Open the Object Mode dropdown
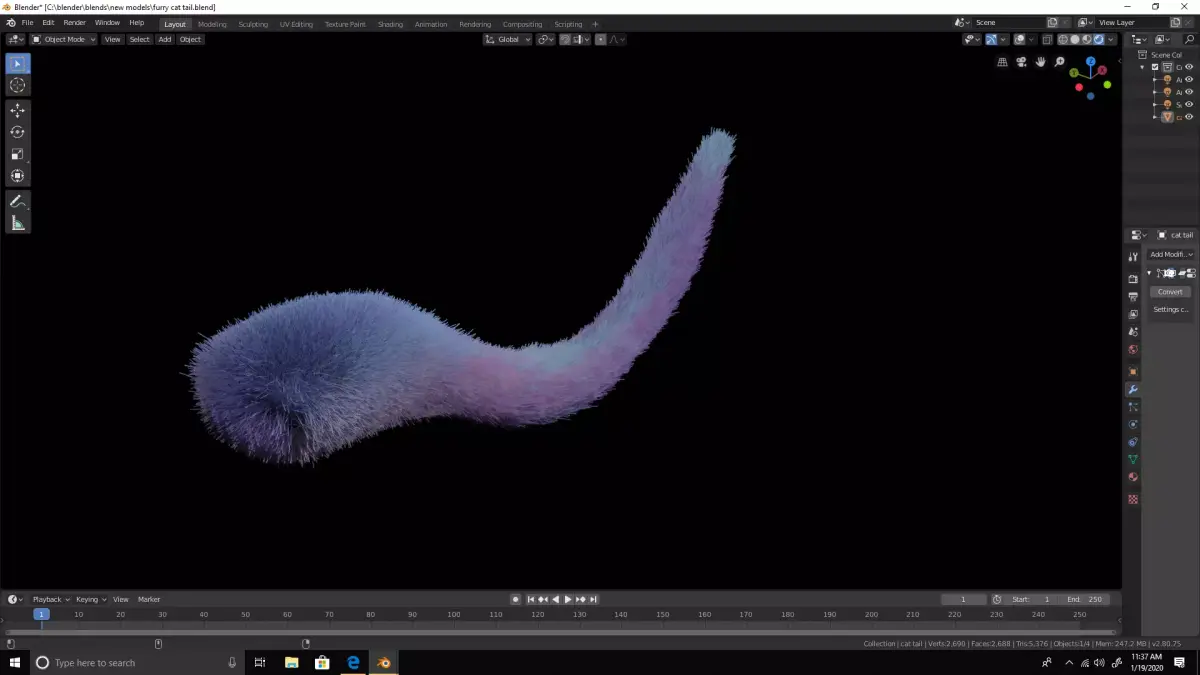This screenshot has height=675, width=1200. point(60,39)
